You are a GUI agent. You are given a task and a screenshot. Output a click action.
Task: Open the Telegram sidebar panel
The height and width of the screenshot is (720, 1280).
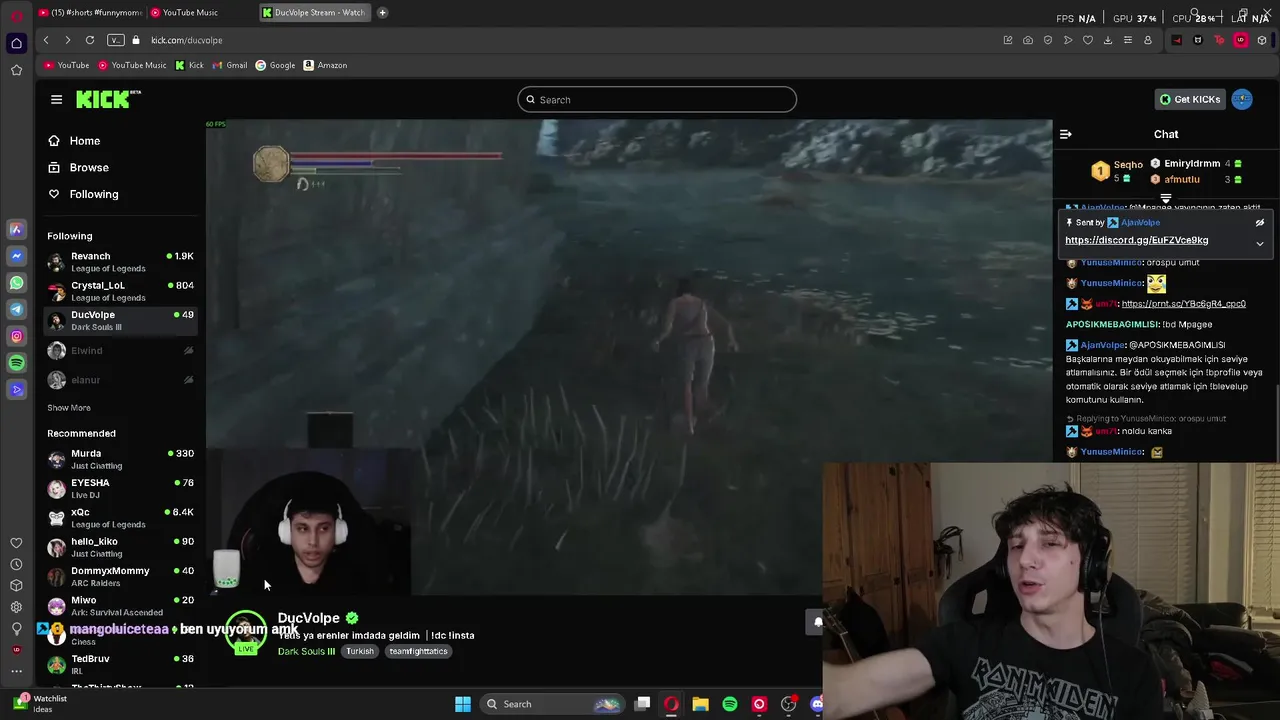16,310
